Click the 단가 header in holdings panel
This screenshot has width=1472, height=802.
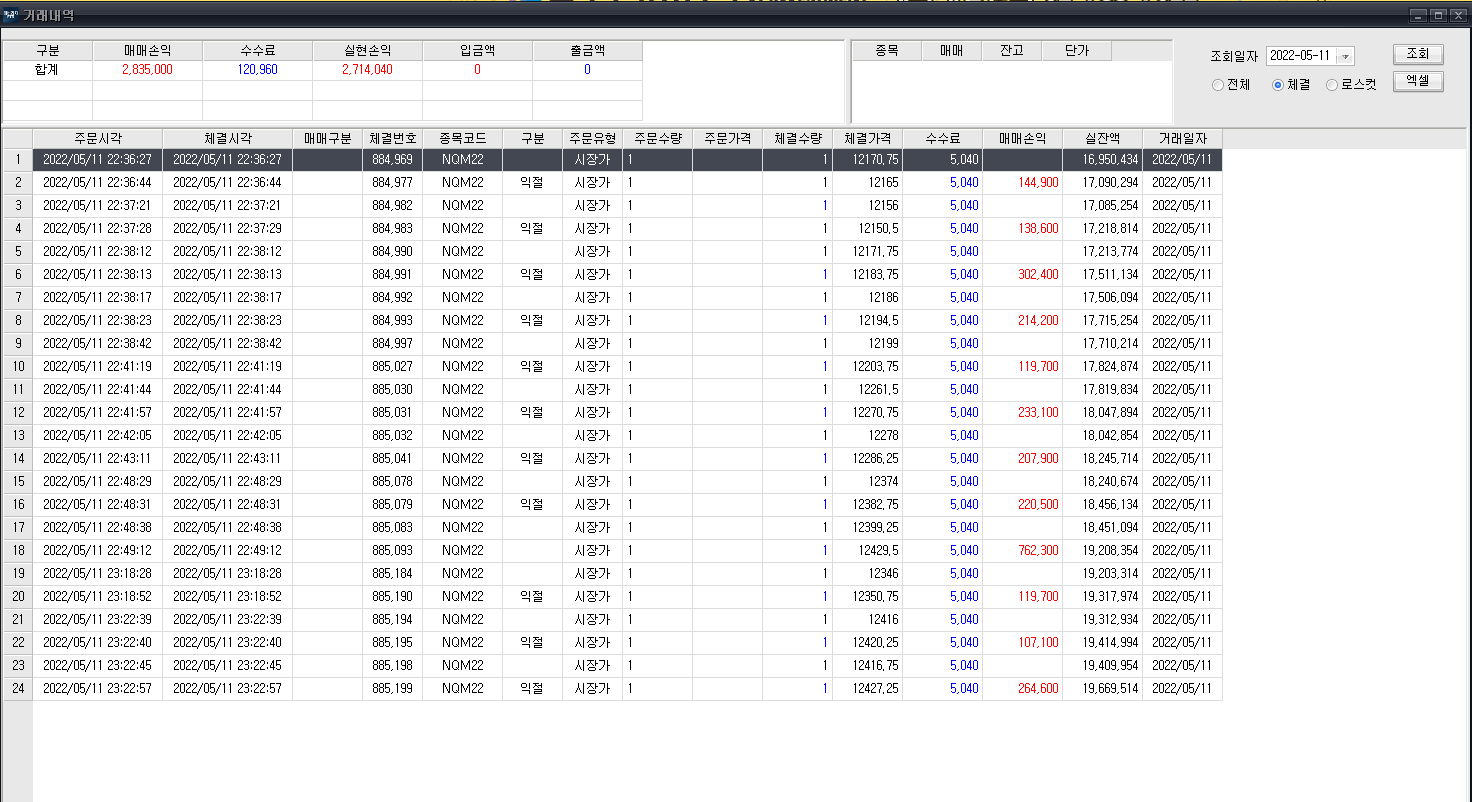point(1076,51)
